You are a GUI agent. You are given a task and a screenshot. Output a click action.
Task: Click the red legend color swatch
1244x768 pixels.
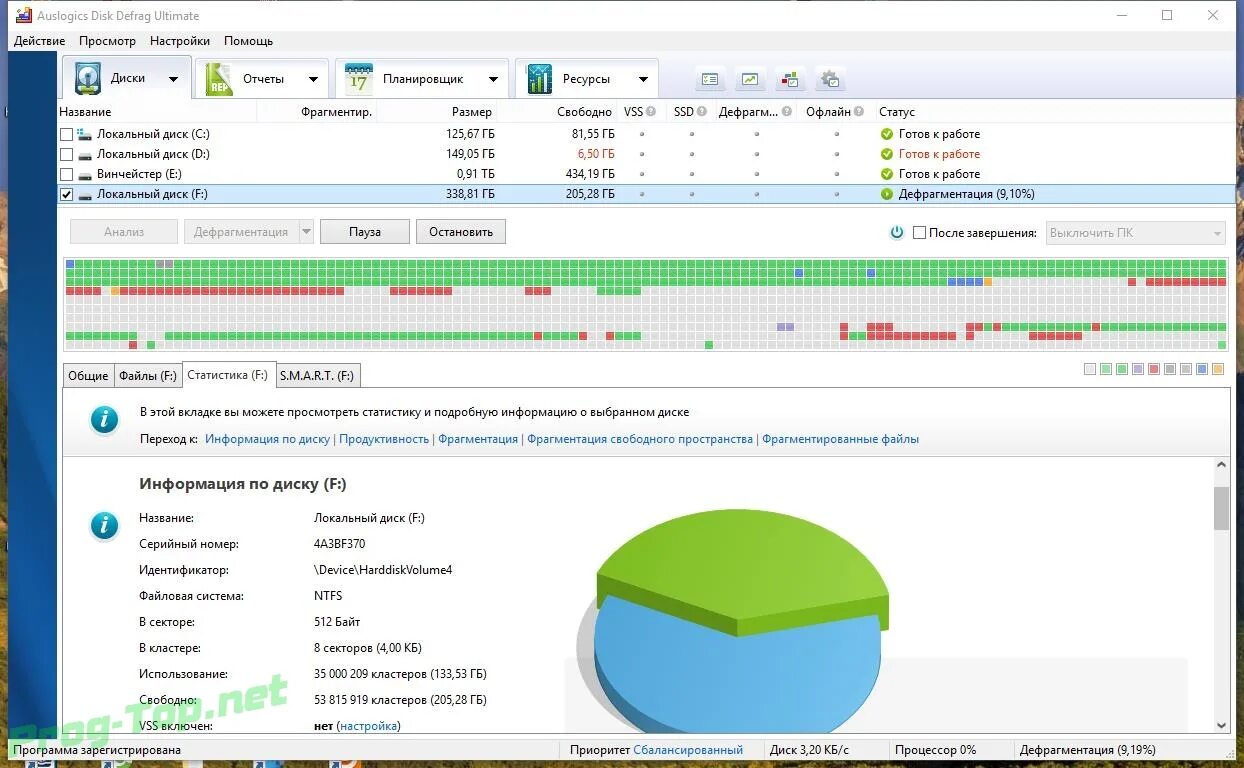[1154, 370]
